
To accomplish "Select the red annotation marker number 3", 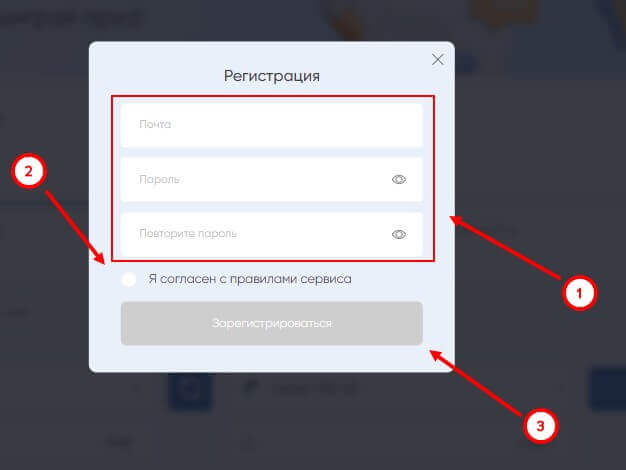I will 540,426.
